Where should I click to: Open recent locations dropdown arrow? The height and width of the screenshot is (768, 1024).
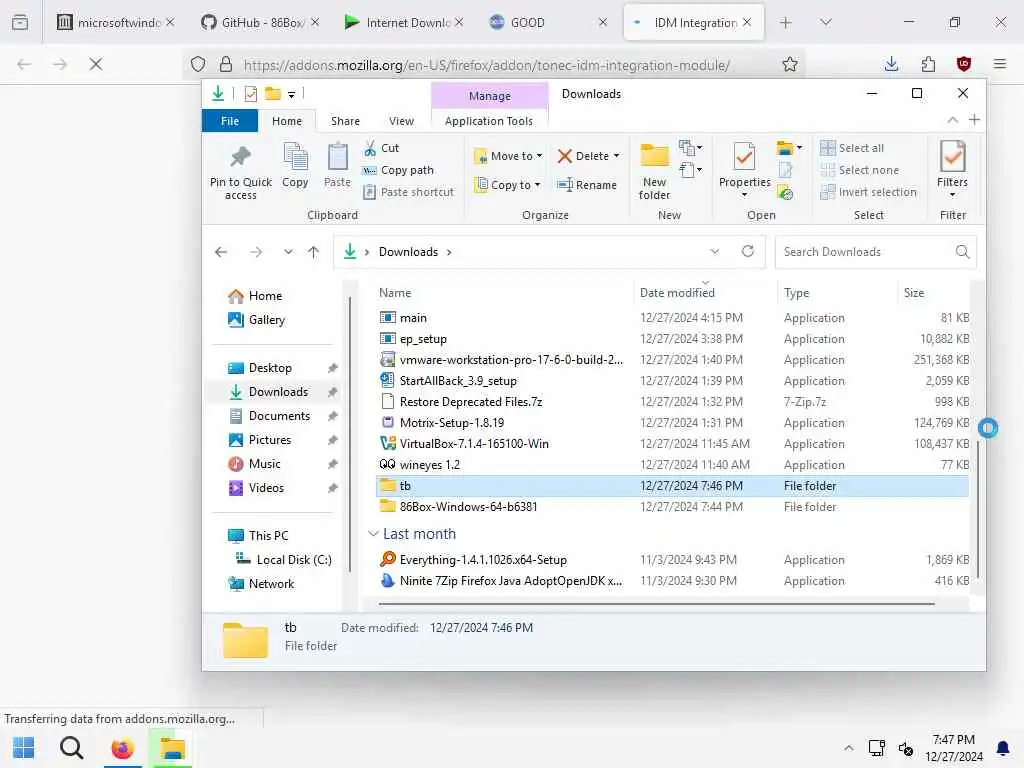[x=288, y=252]
